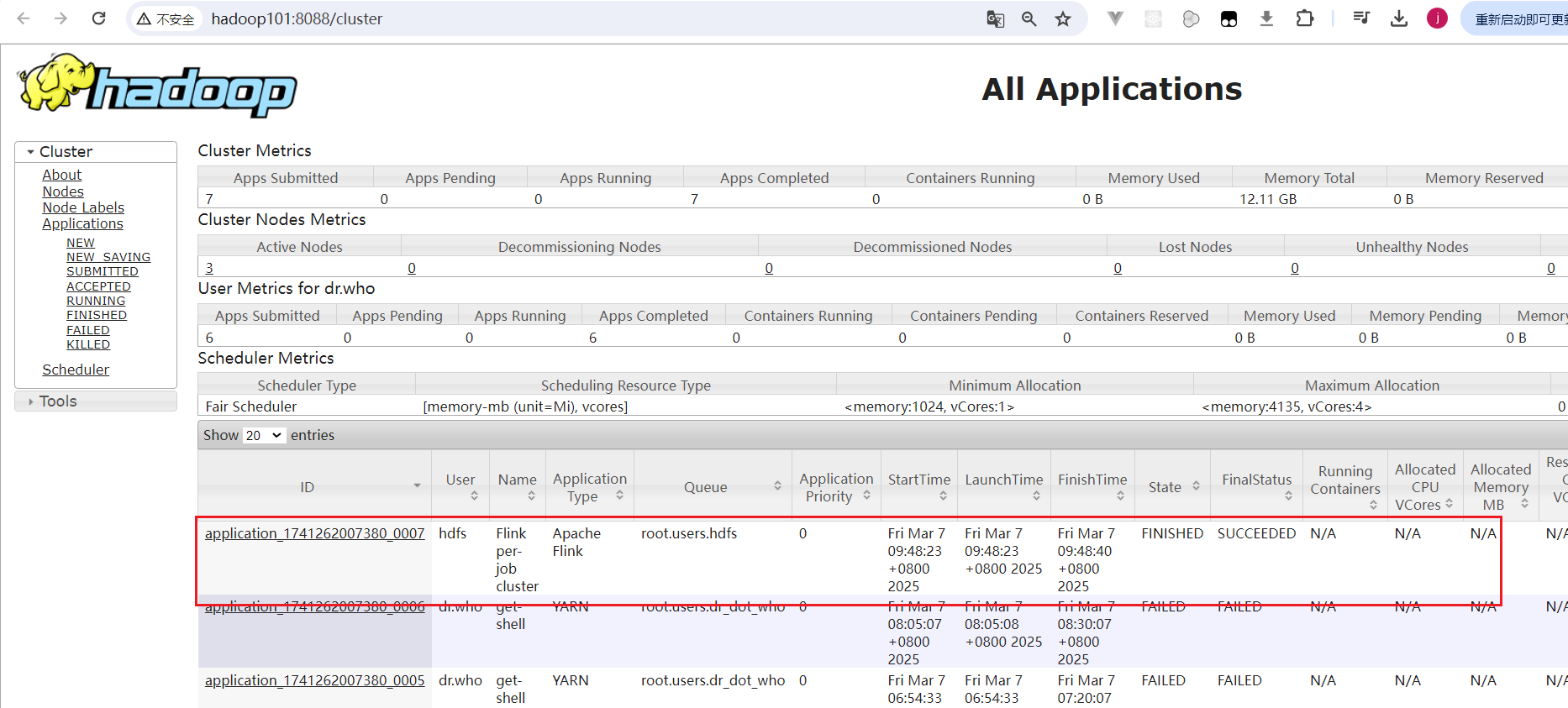Open the Show entries count dropdown

pyautogui.click(x=264, y=436)
